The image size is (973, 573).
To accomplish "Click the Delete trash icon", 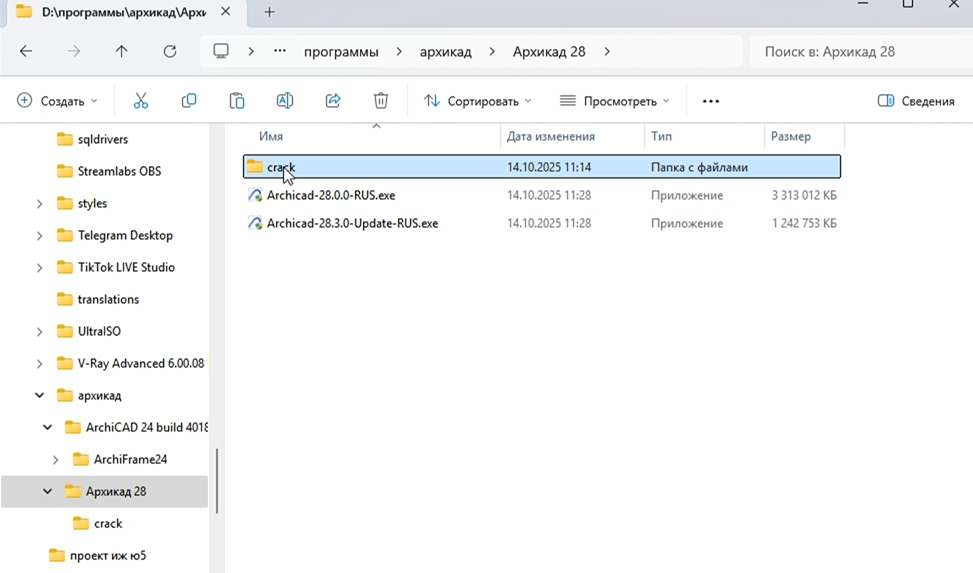I will point(381,101).
